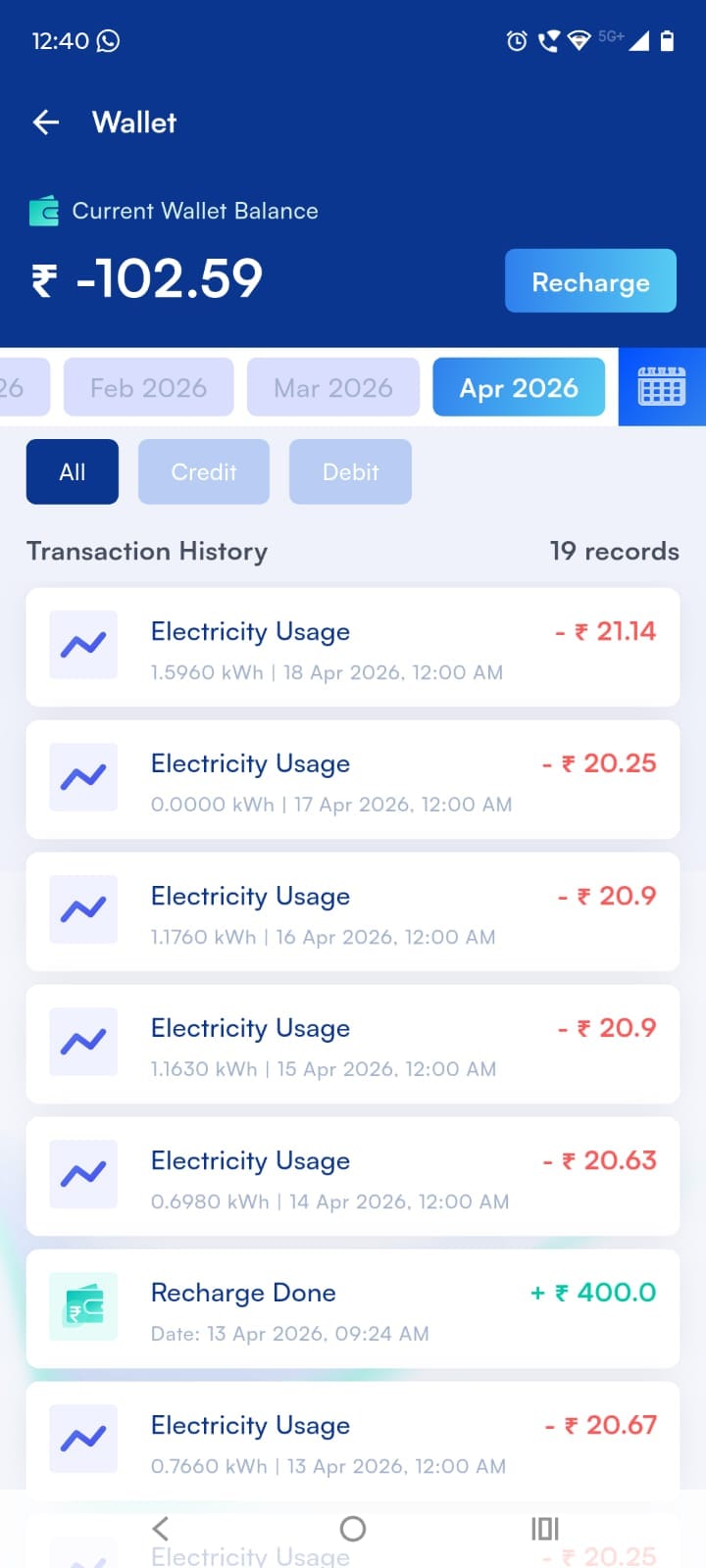This screenshot has height=1568, width=706.
Task: Tap the back arrow beside Wallet
Action: [x=46, y=122]
